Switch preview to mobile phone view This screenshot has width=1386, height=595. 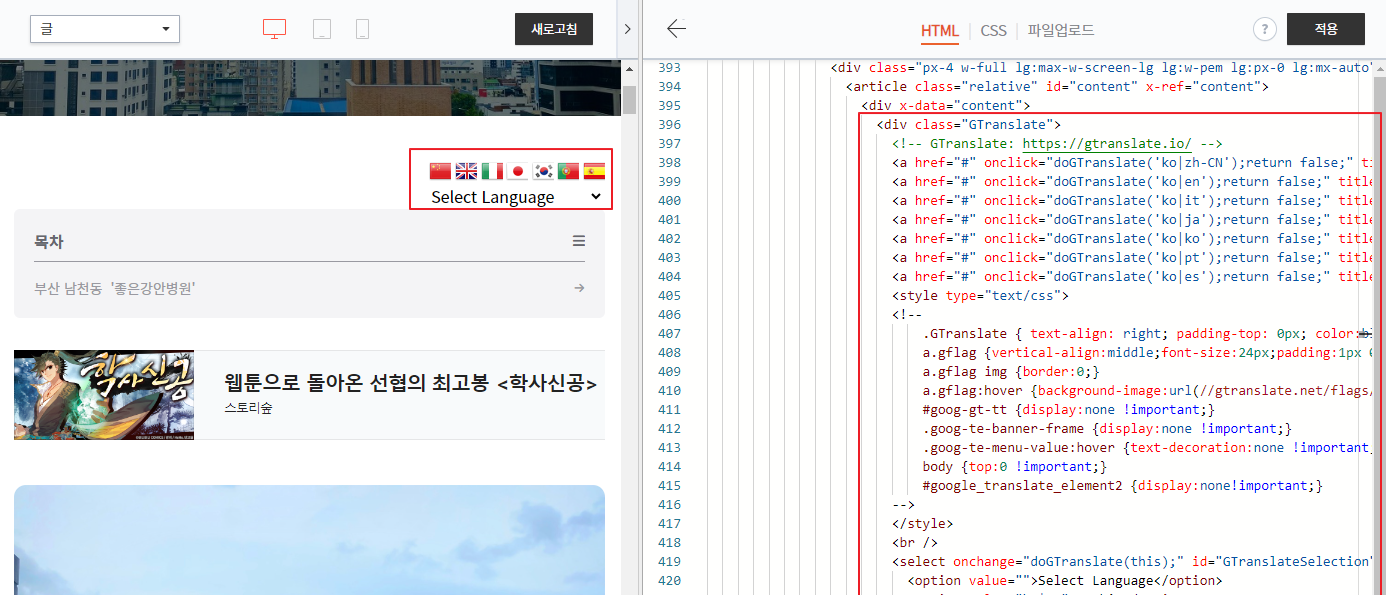(362, 29)
